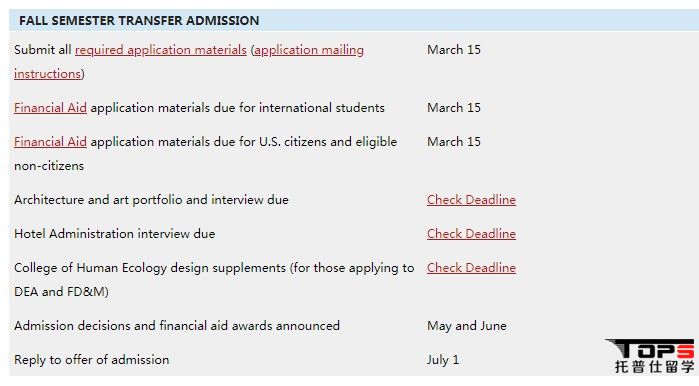Open the required application materials link

(x=160, y=49)
